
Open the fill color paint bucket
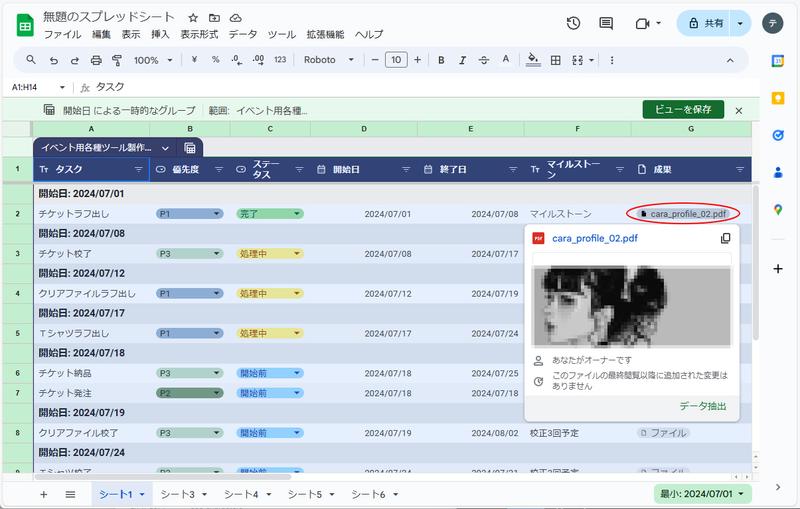click(x=533, y=60)
